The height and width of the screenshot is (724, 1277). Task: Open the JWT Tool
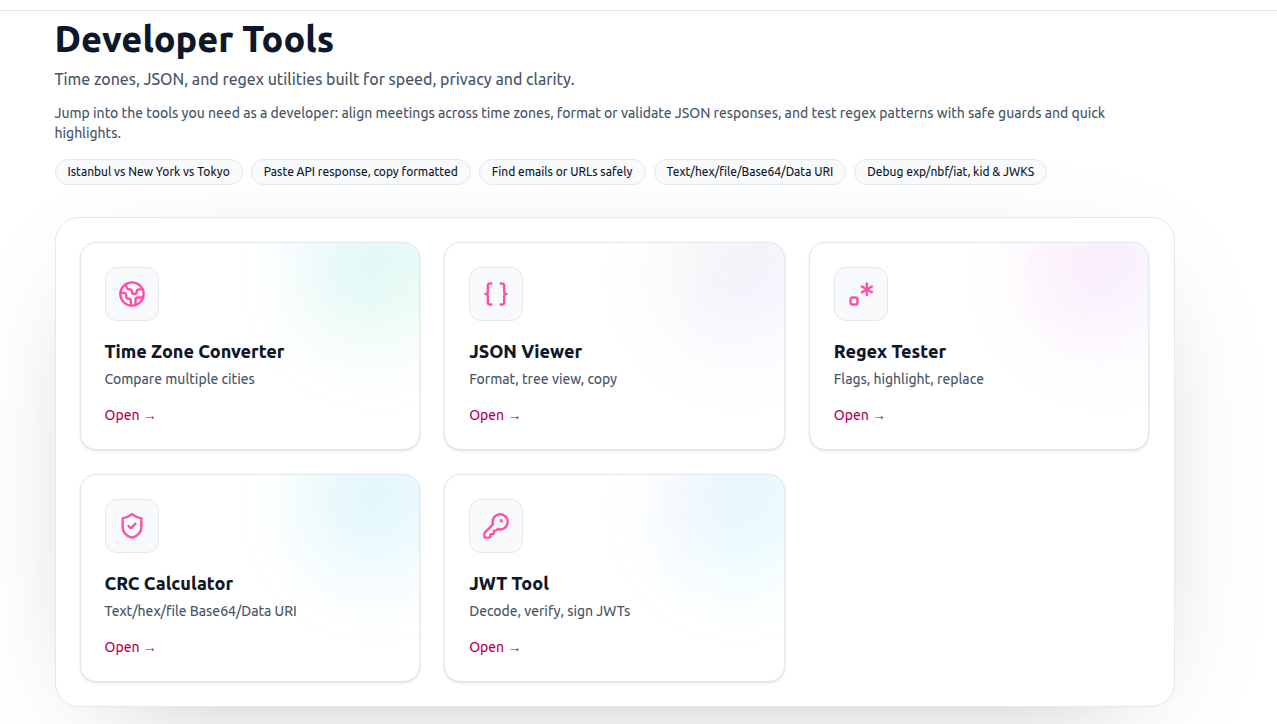tap(494, 647)
